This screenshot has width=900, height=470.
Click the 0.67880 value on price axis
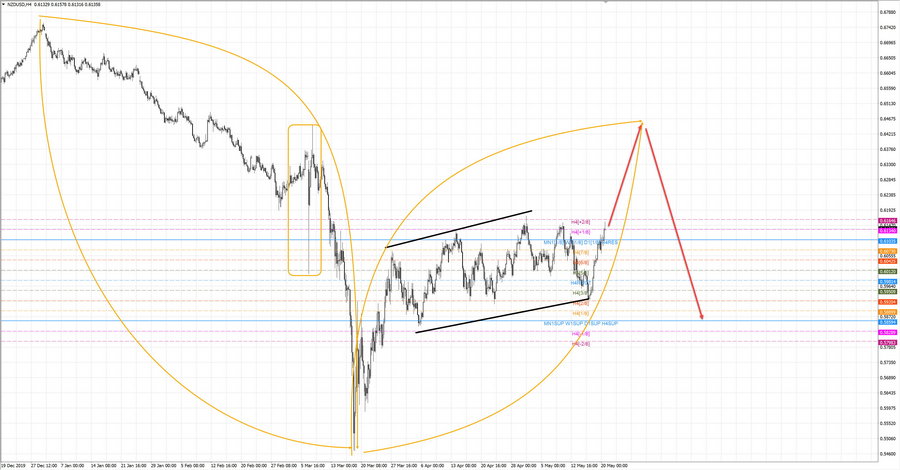click(x=887, y=11)
